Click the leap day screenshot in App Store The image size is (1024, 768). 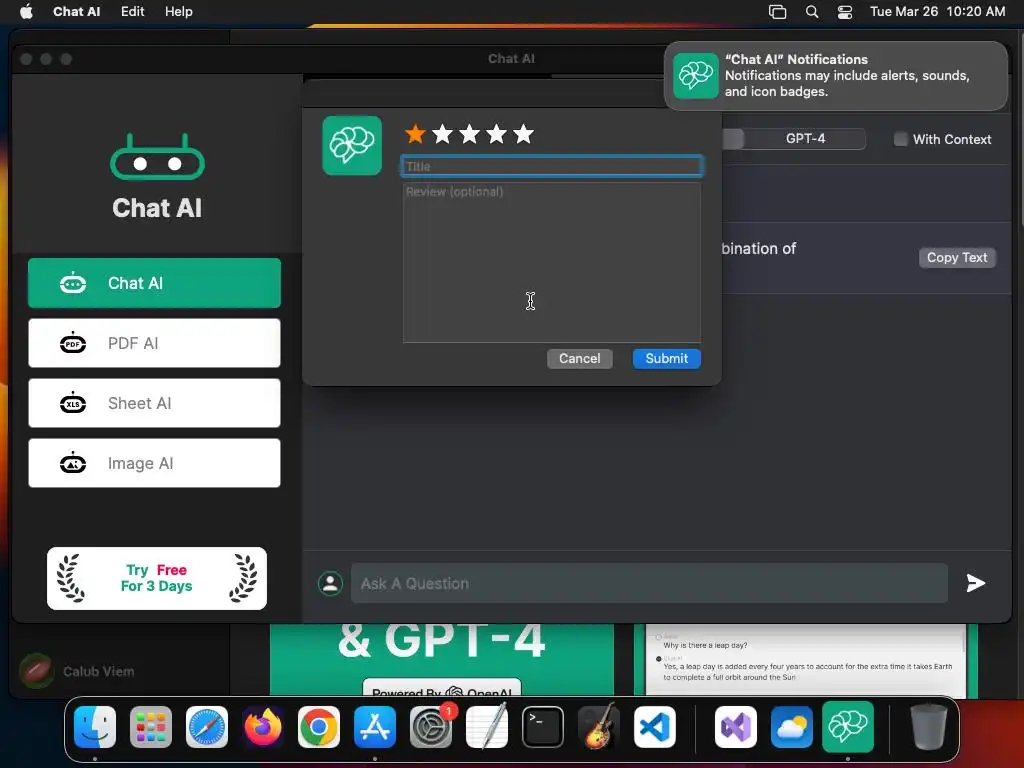806,660
